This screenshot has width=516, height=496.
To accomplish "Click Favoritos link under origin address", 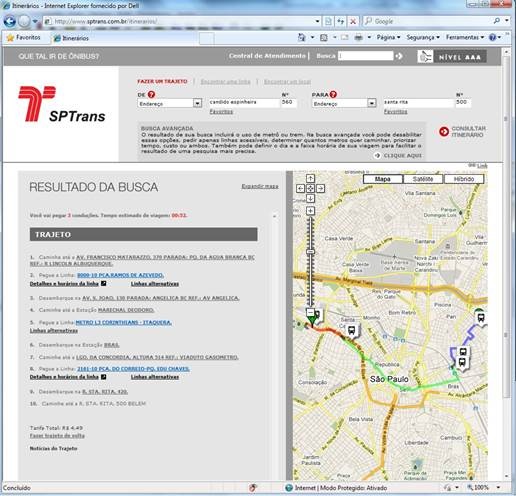I will 221,112.
